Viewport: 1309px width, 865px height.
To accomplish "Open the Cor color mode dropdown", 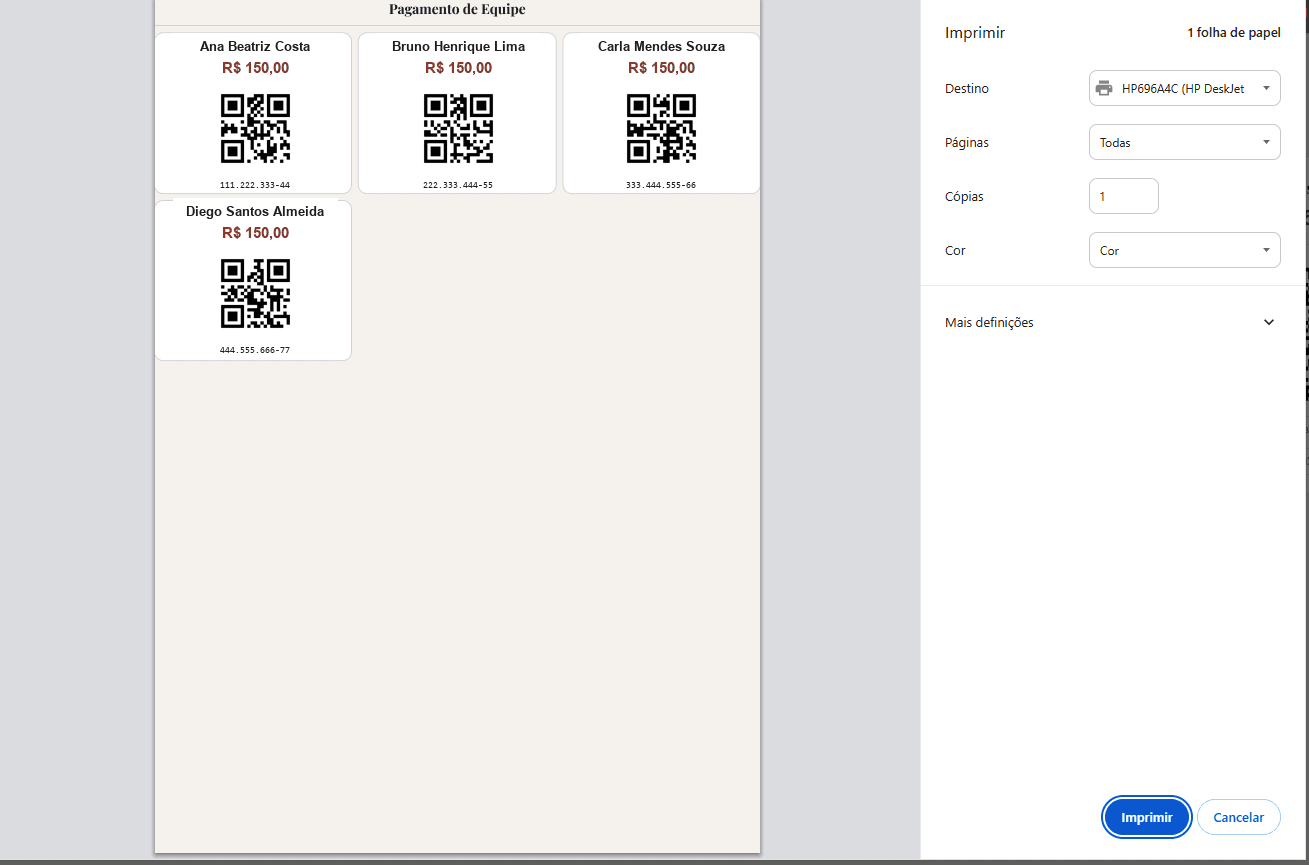I will 1184,250.
